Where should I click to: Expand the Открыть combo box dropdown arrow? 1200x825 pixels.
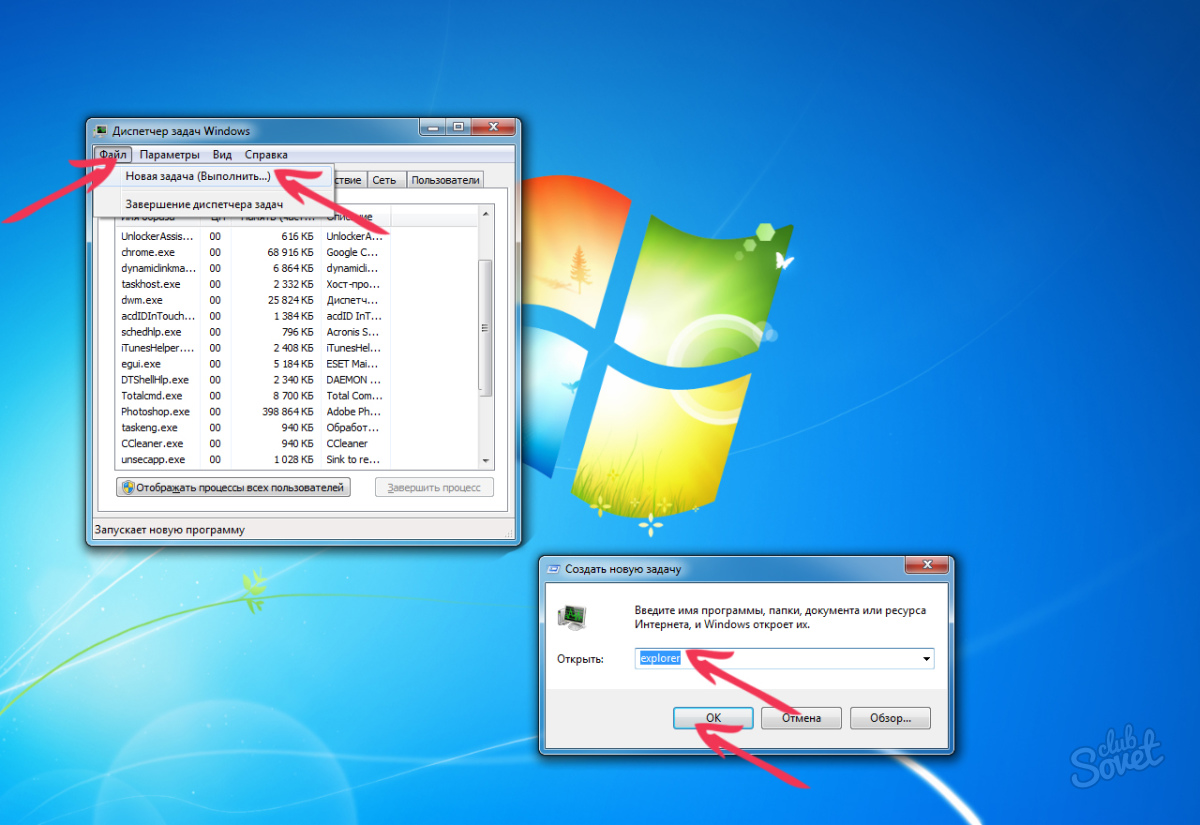(927, 659)
